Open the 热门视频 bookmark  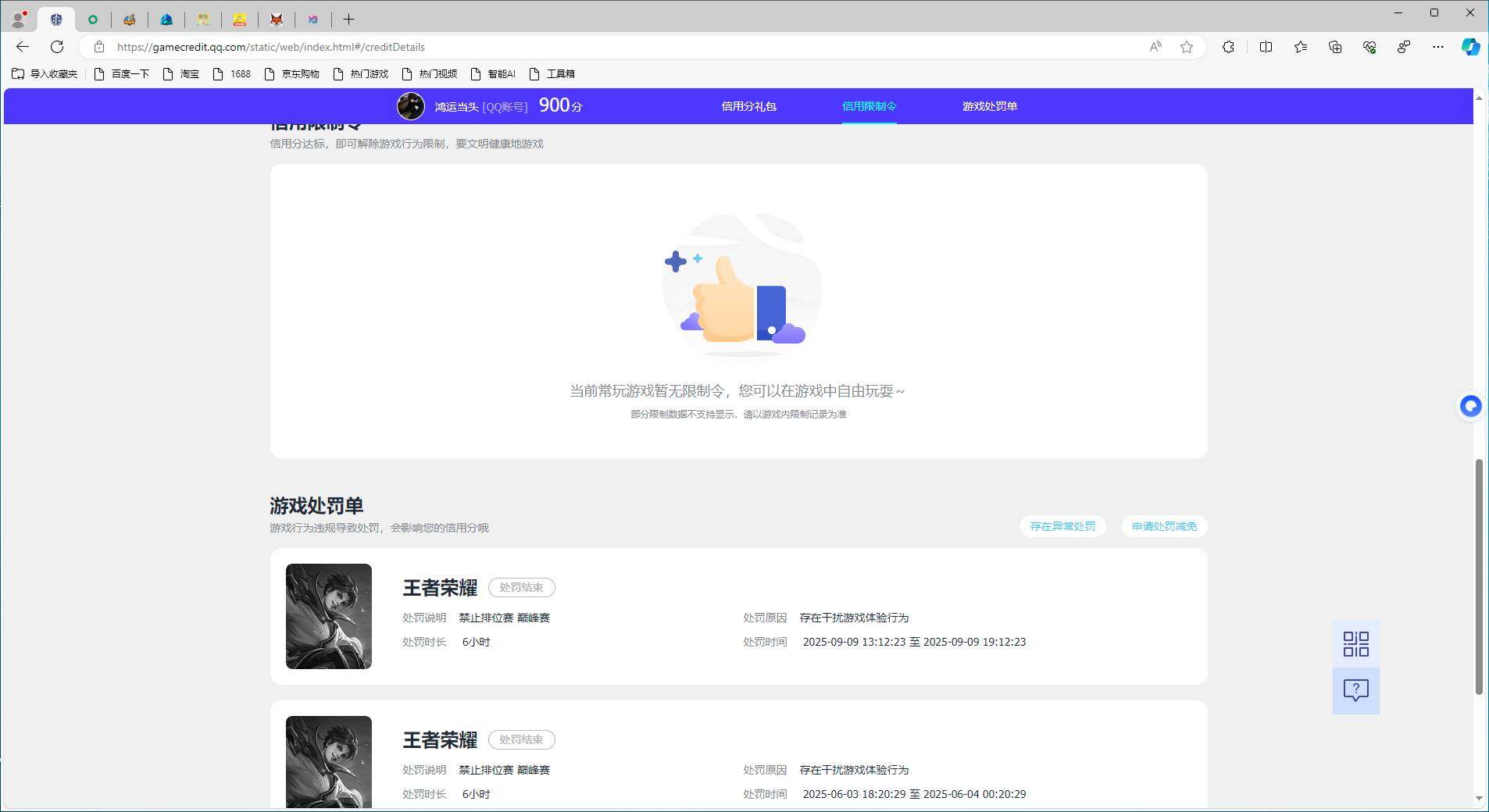coord(429,74)
